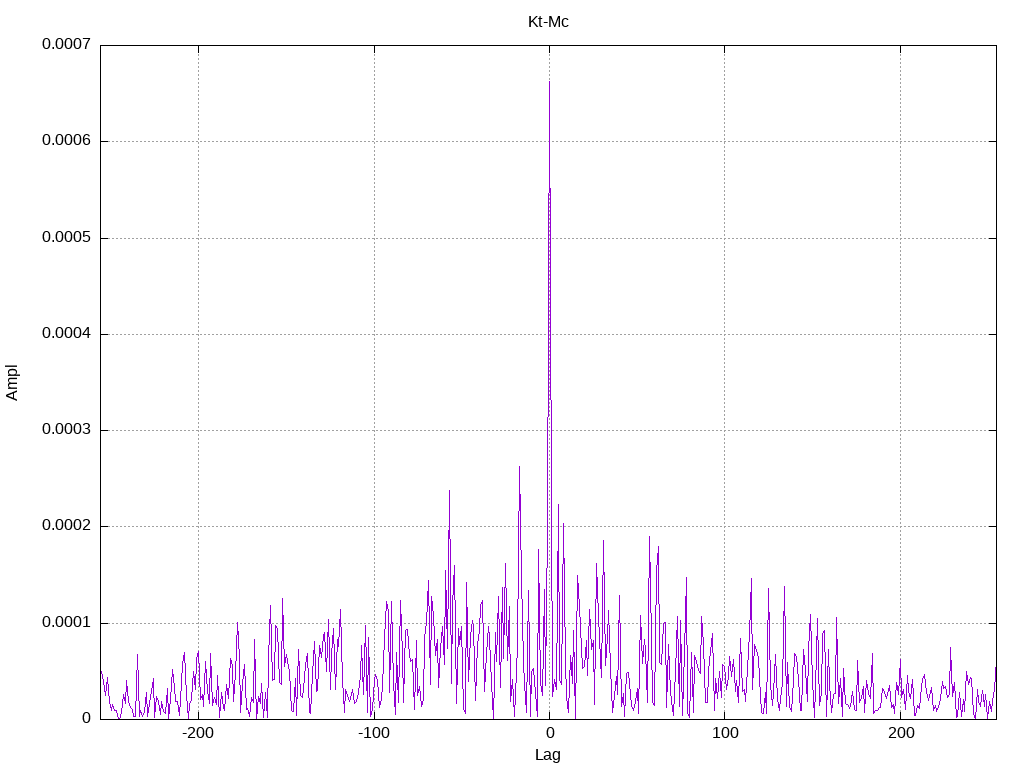
Task: Click the 0.0006 y-axis tick label
Action: click(x=67, y=140)
